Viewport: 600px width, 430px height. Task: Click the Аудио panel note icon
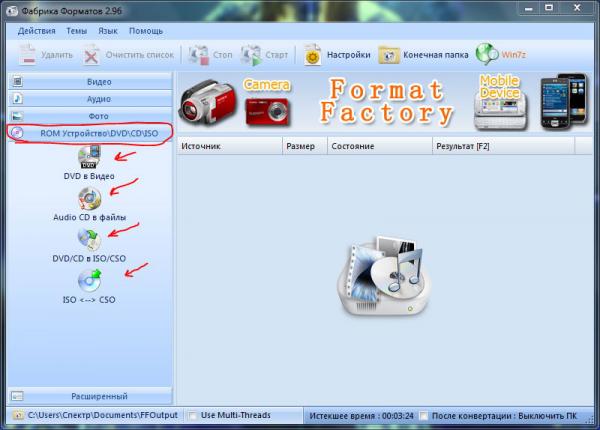pos(18,98)
